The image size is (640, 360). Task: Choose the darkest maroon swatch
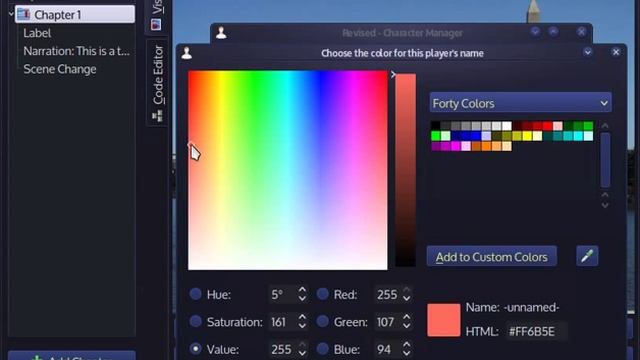pos(518,126)
